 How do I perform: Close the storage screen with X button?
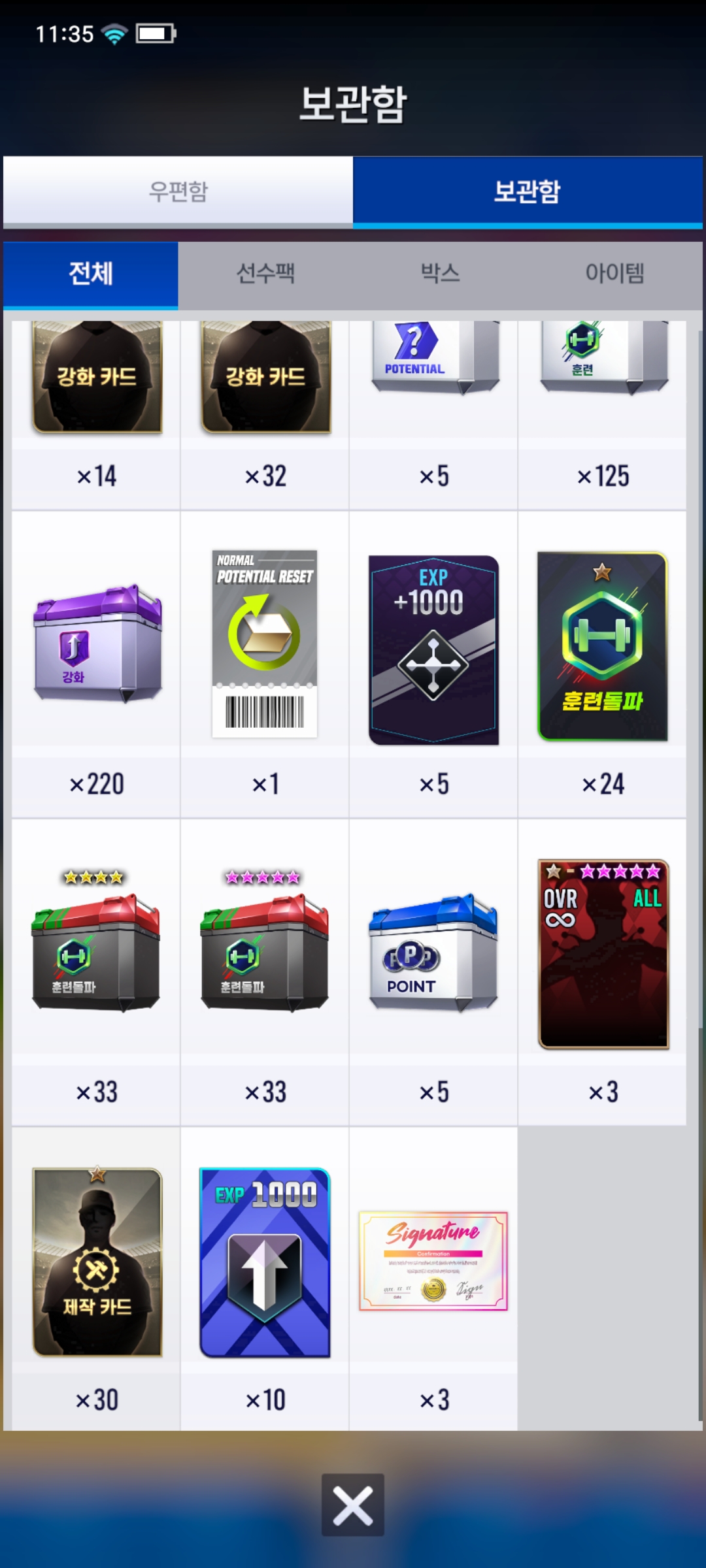(x=353, y=1505)
